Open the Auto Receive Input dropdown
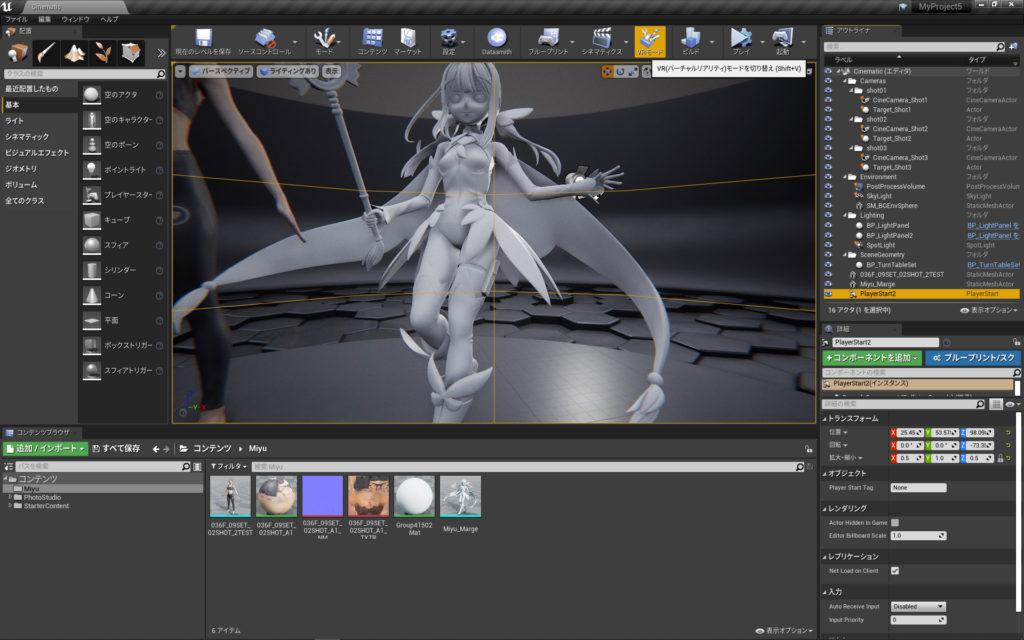 (918, 606)
